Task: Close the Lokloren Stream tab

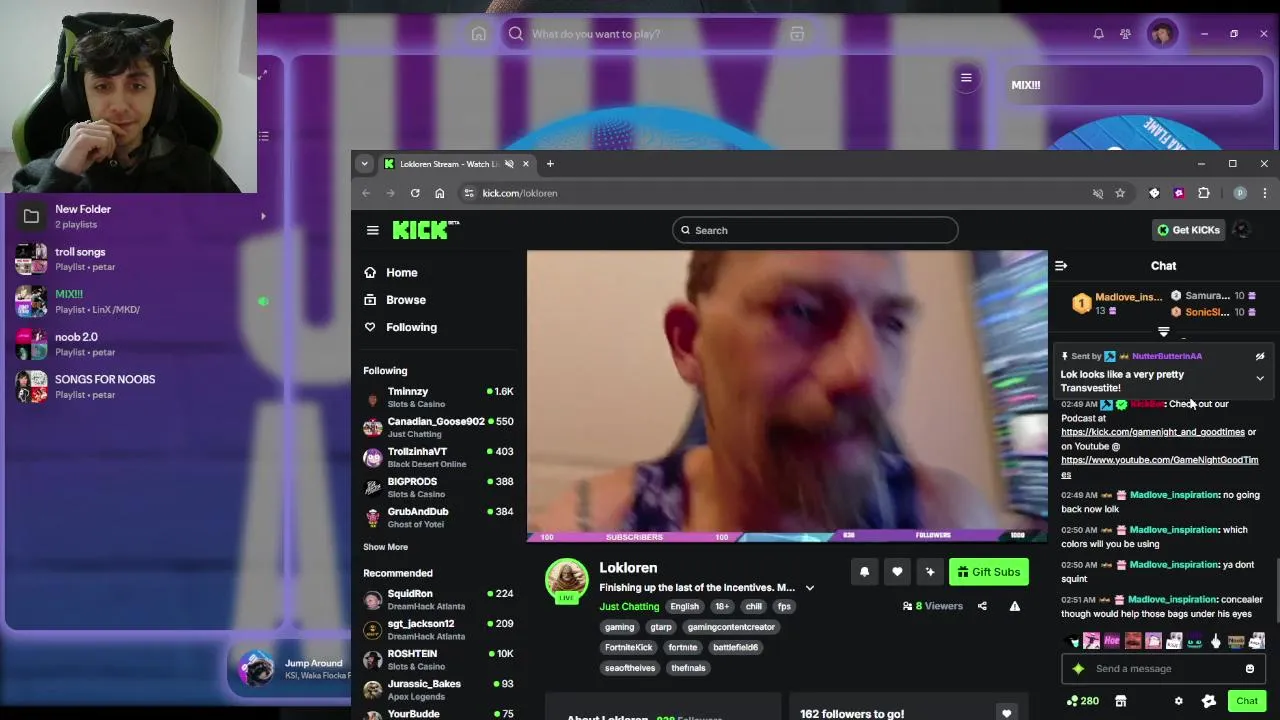Action: coord(525,164)
